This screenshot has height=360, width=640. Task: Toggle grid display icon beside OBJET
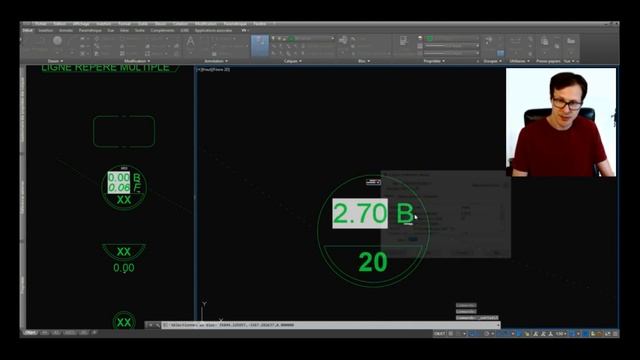(x=451, y=333)
